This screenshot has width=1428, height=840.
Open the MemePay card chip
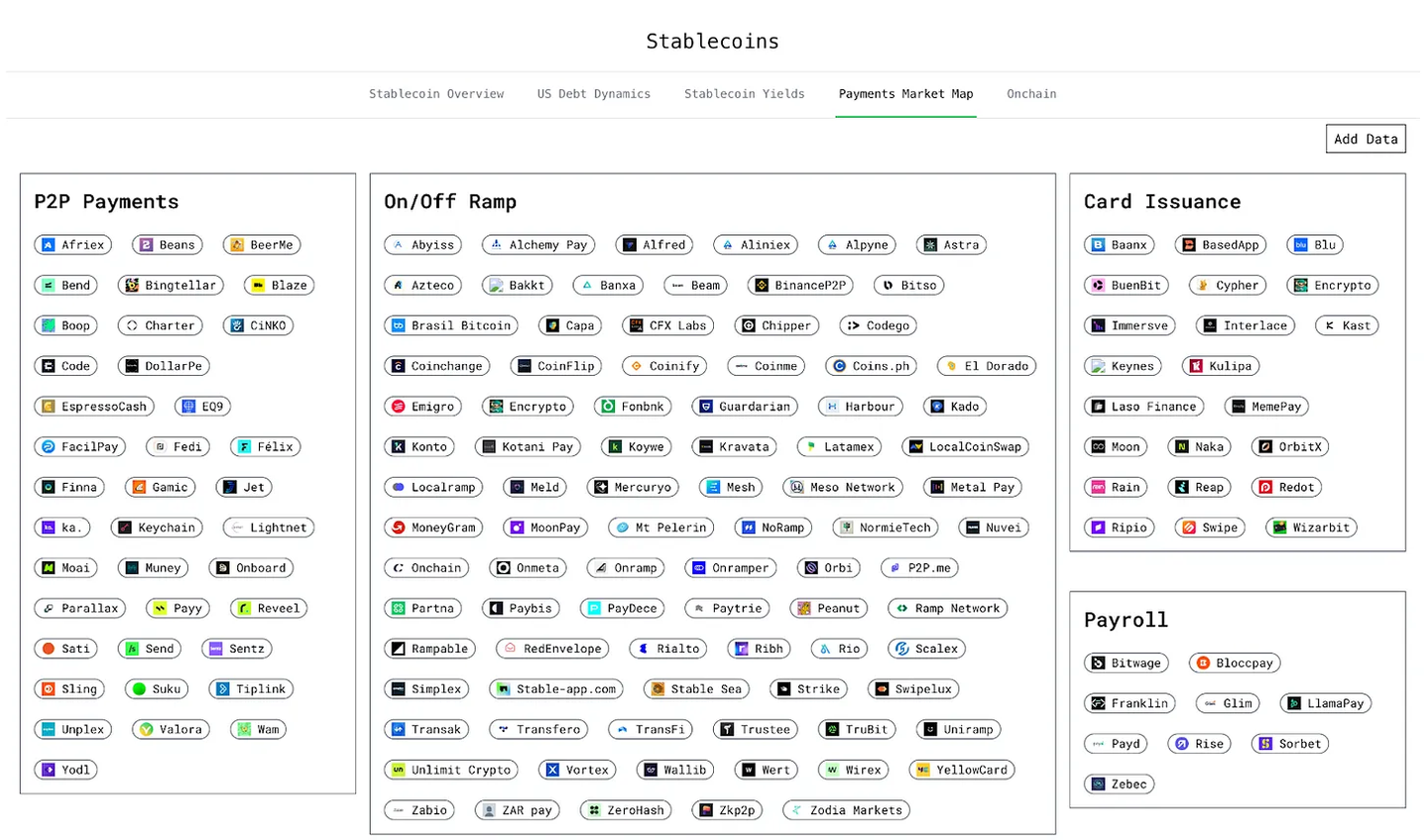click(x=1266, y=407)
